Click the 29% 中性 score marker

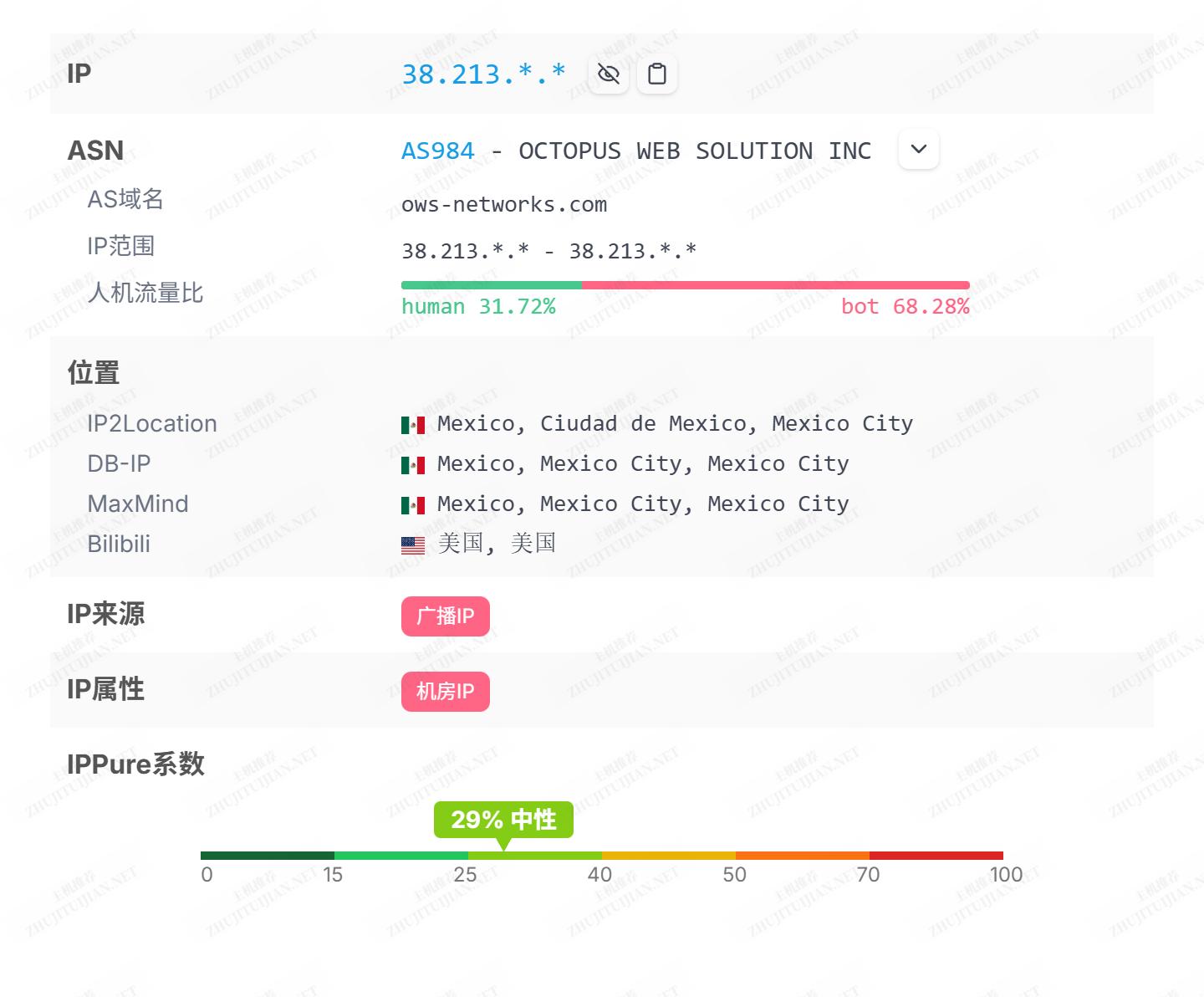[503, 820]
